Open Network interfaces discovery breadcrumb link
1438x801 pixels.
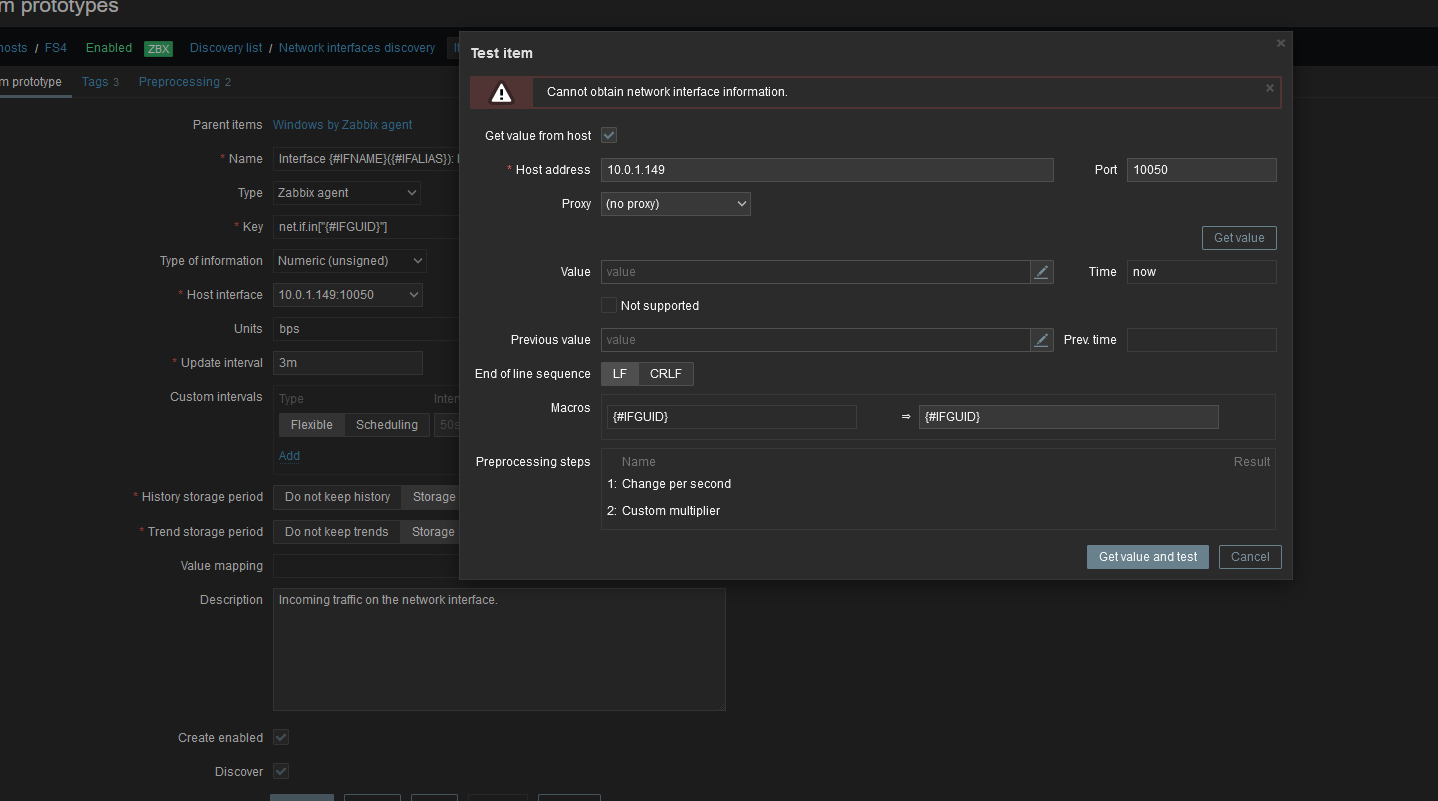(357, 48)
